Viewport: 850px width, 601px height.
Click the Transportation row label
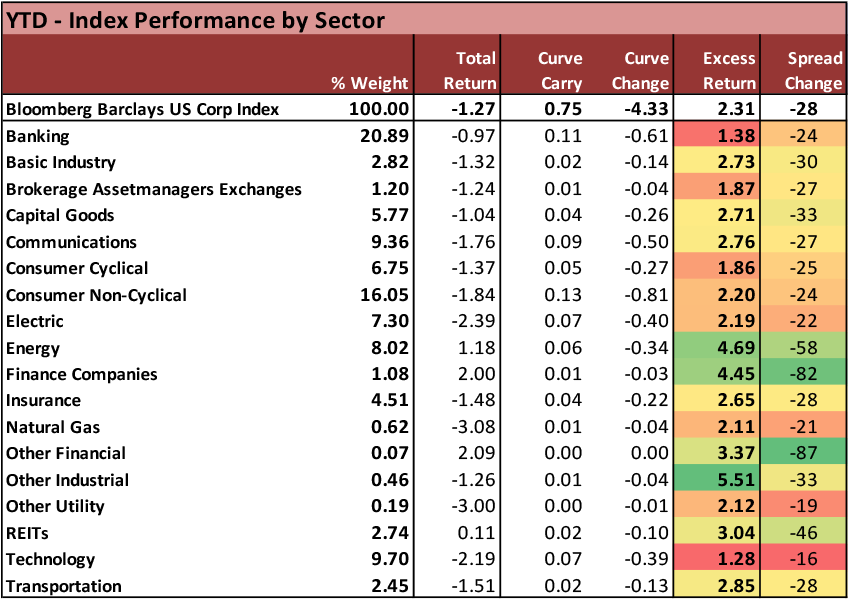[64, 586]
